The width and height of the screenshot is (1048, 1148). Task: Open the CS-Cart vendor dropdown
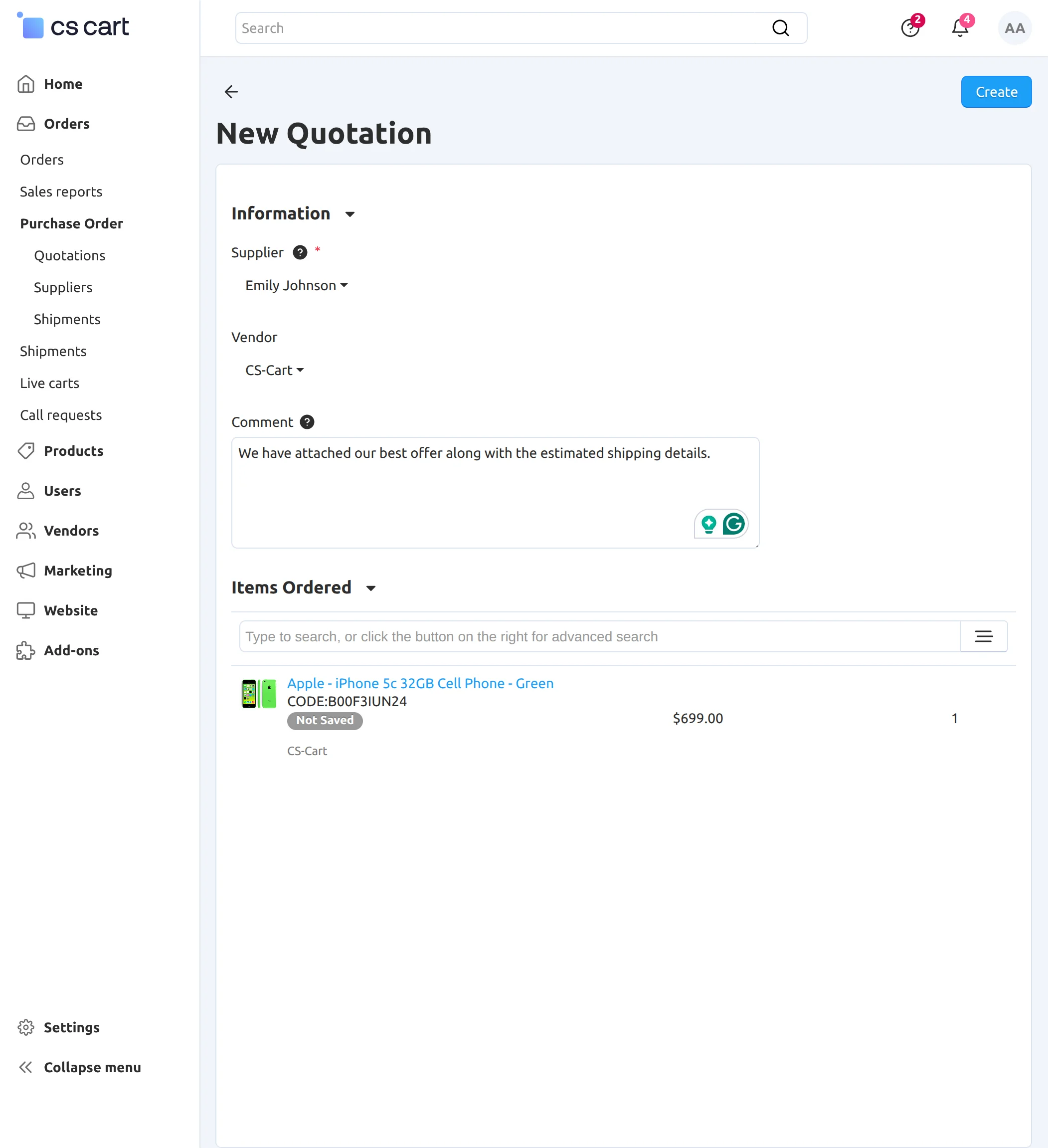tap(274, 370)
